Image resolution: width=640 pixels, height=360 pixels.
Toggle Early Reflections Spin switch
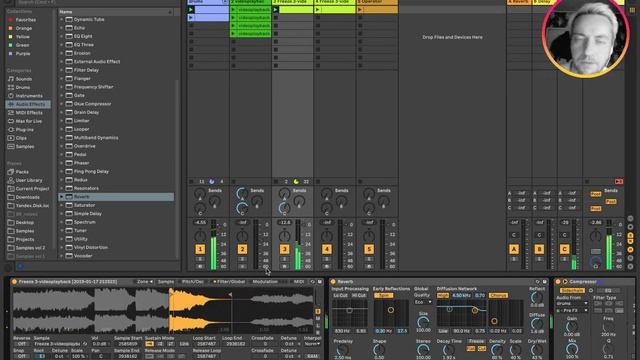(384, 295)
